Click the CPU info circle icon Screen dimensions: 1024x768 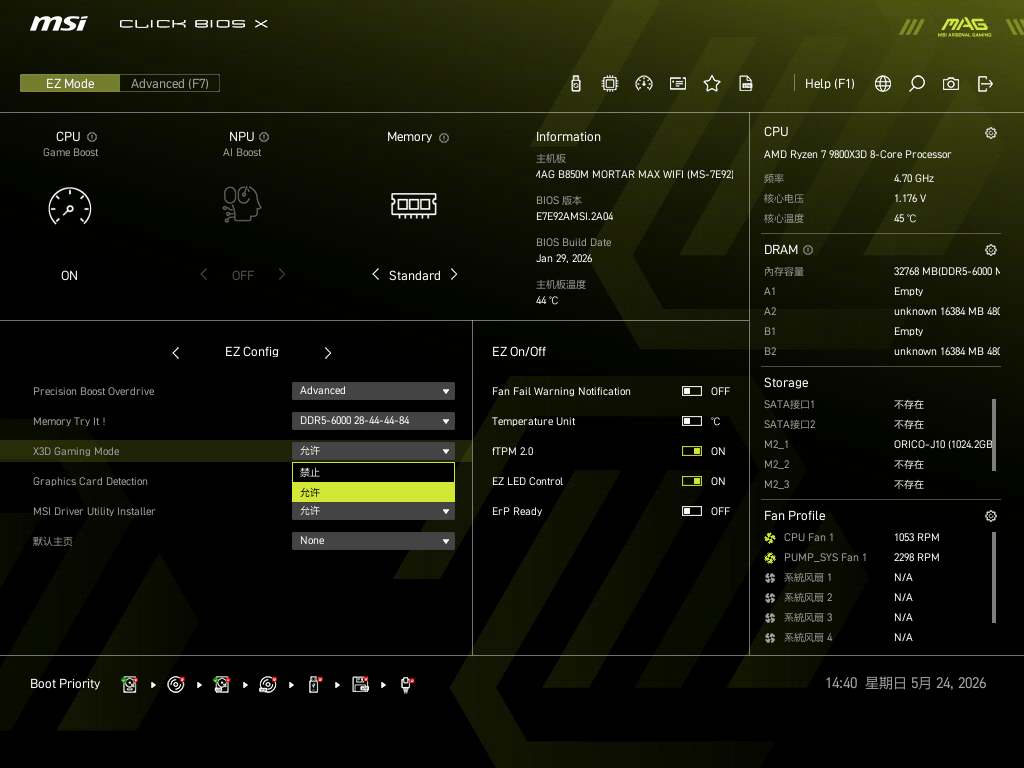pyautogui.click(x=92, y=137)
